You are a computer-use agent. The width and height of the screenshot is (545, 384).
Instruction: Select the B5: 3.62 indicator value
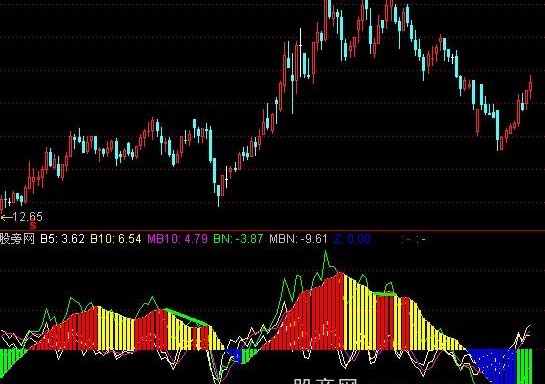click(63, 239)
